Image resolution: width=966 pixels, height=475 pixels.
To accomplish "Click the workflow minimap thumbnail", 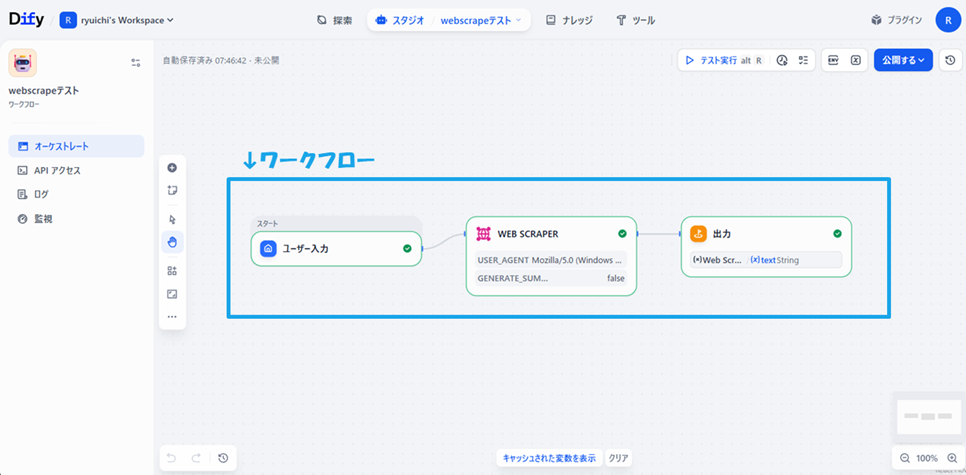I will [928, 416].
